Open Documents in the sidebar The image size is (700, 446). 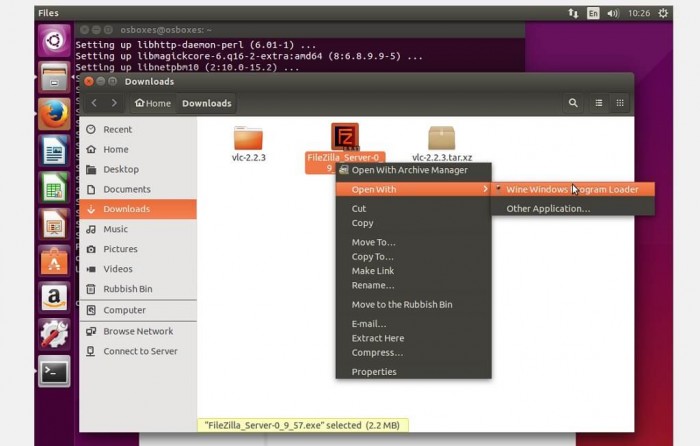138,189
